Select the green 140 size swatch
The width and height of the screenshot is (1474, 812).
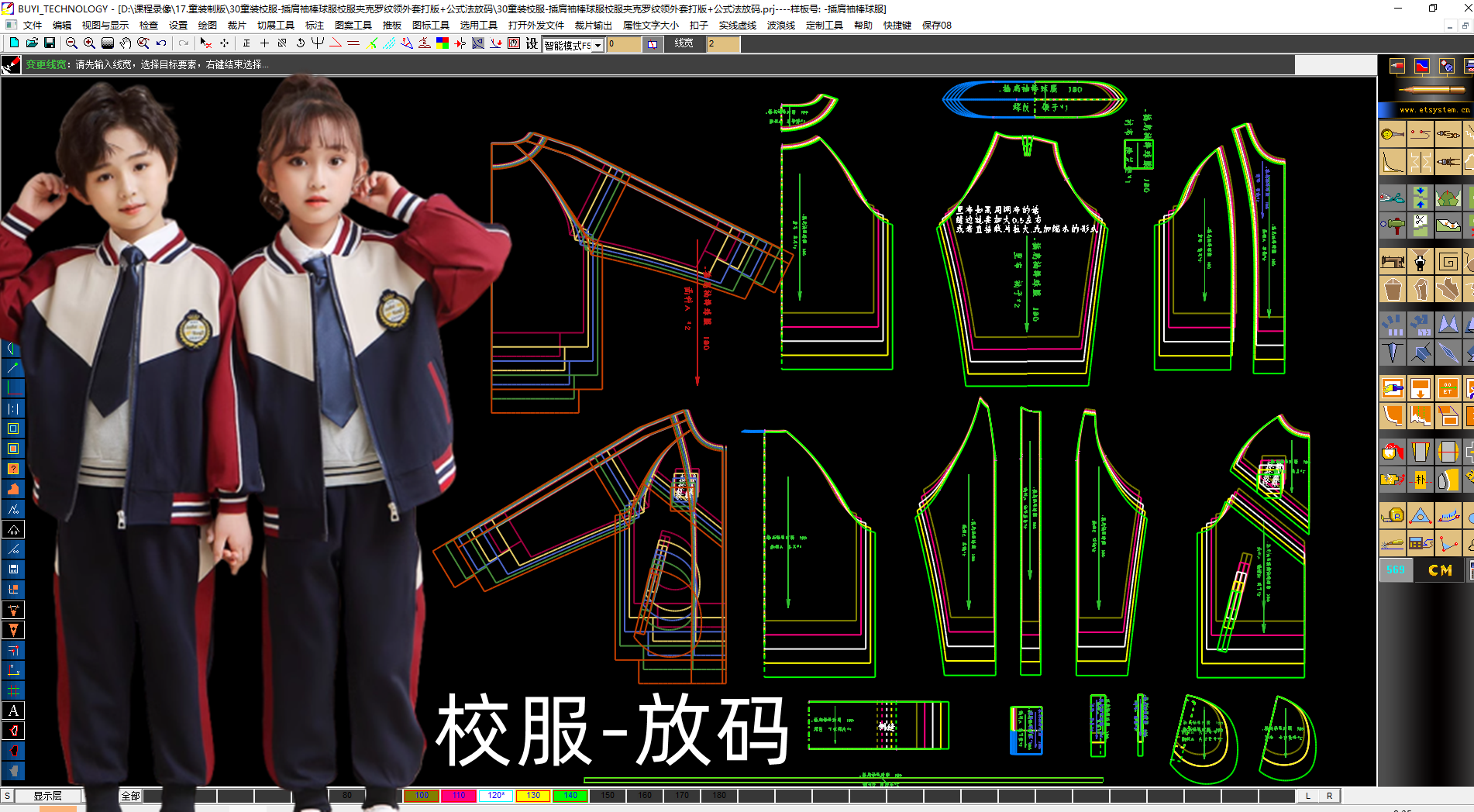point(570,796)
